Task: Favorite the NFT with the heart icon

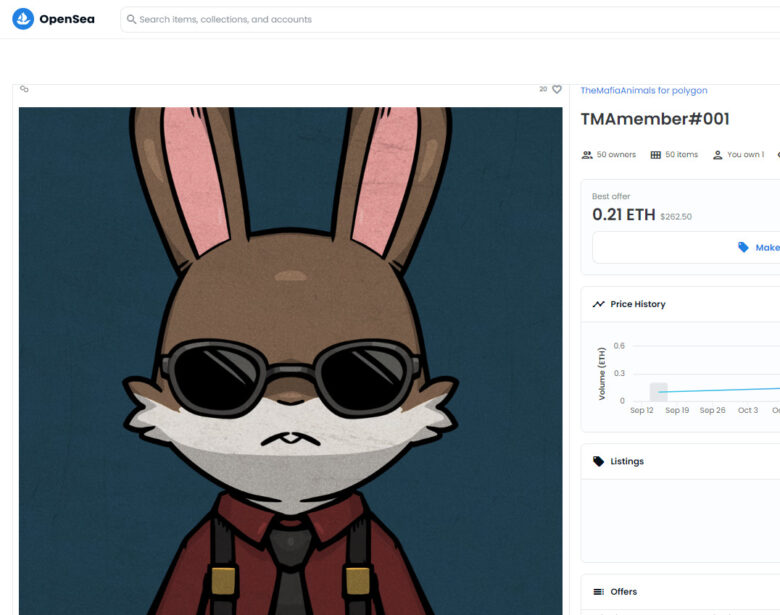Action: (557, 89)
